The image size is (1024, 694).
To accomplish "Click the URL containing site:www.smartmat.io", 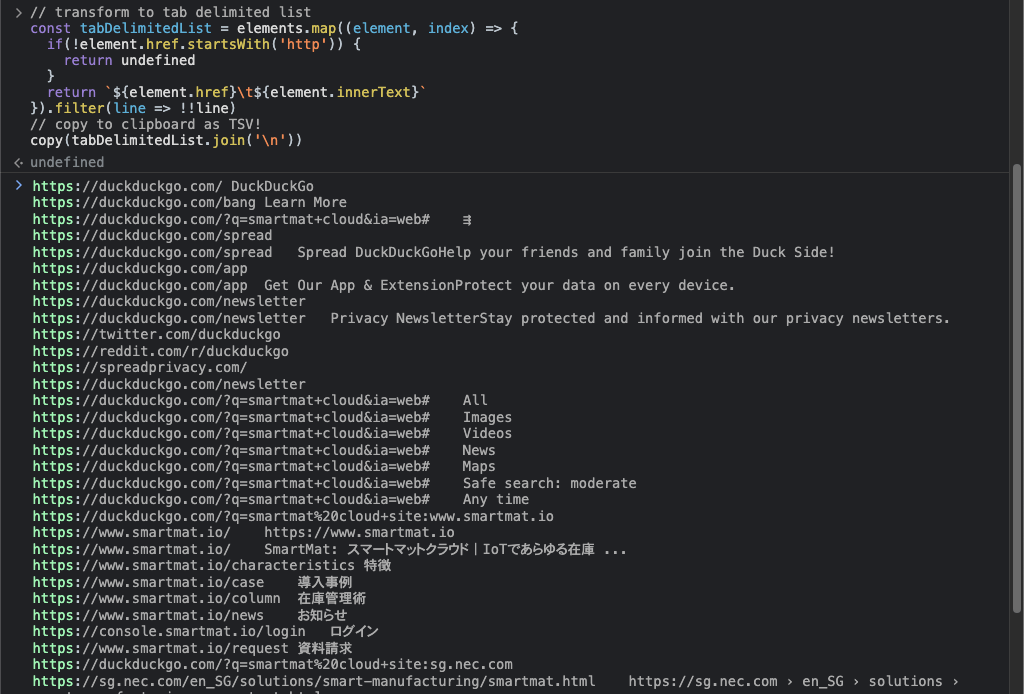I will tap(293, 516).
